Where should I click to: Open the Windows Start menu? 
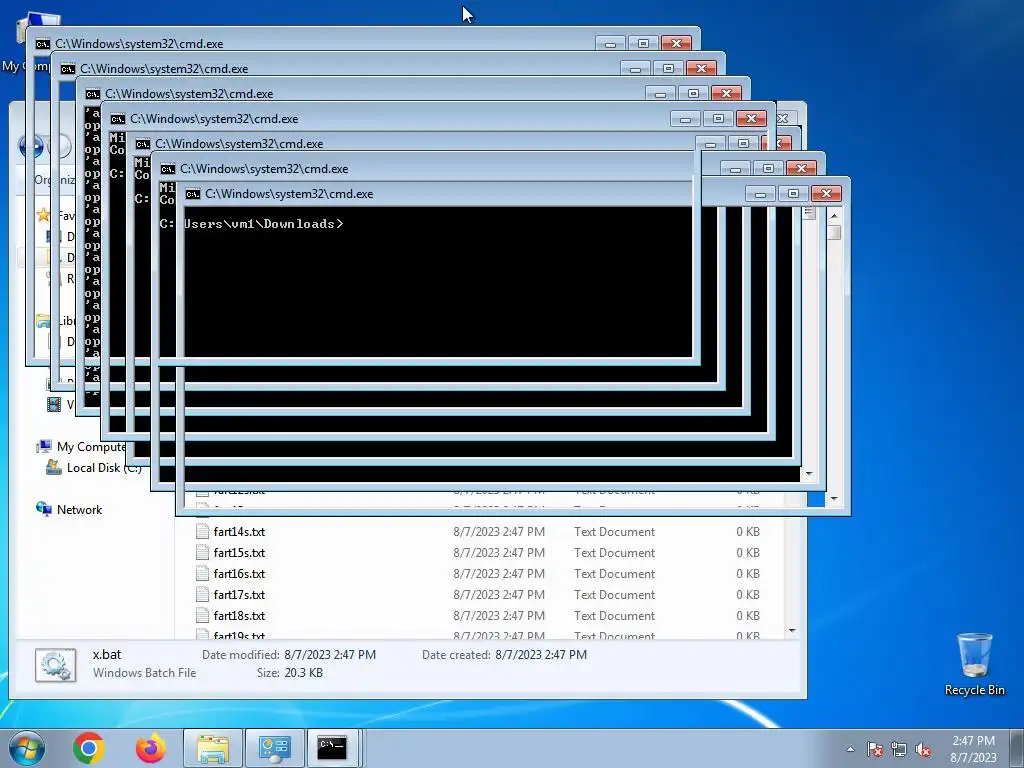click(x=26, y=748)
